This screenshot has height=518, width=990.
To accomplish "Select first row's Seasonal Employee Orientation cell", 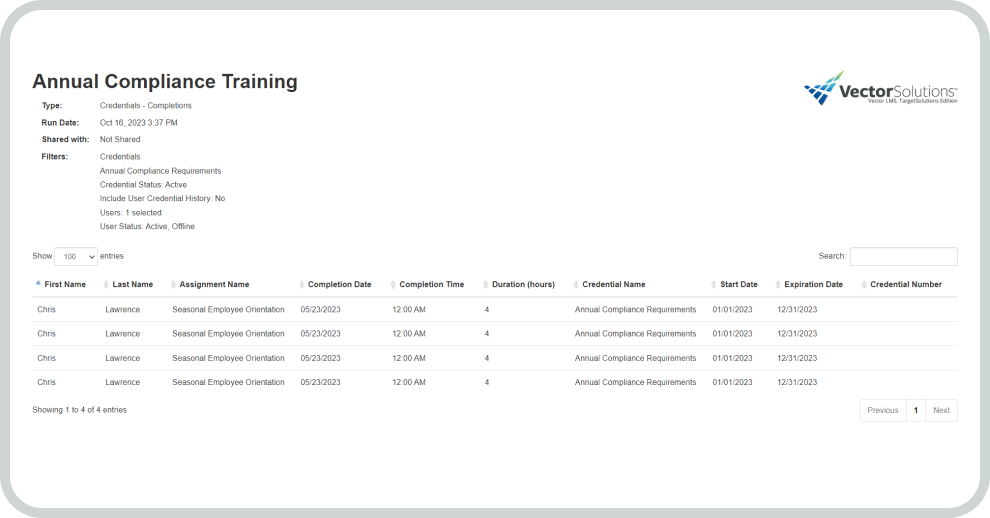I will click(x=228, y=310).
